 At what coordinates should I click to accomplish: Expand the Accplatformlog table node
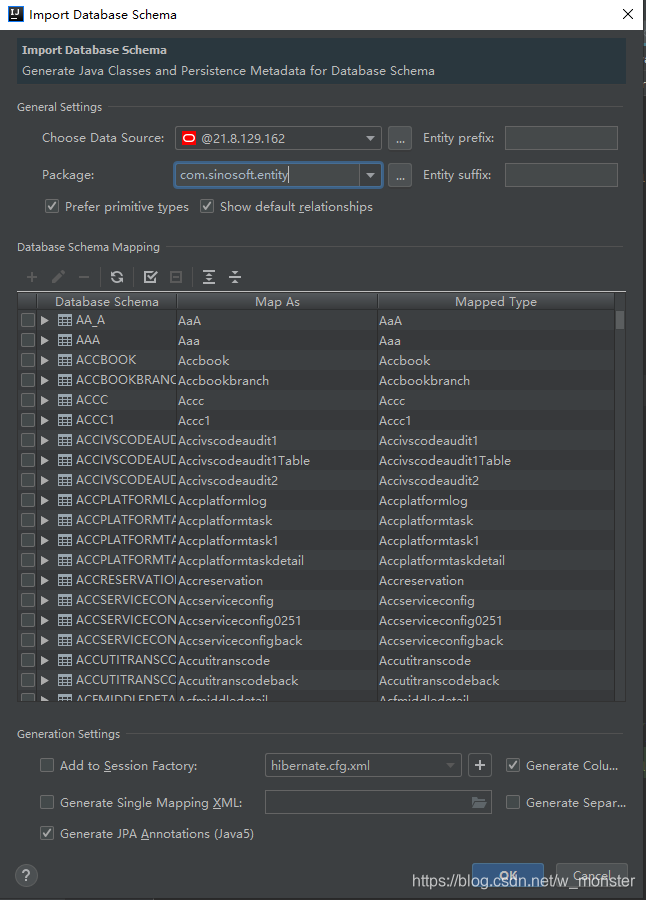coord(45,501)
